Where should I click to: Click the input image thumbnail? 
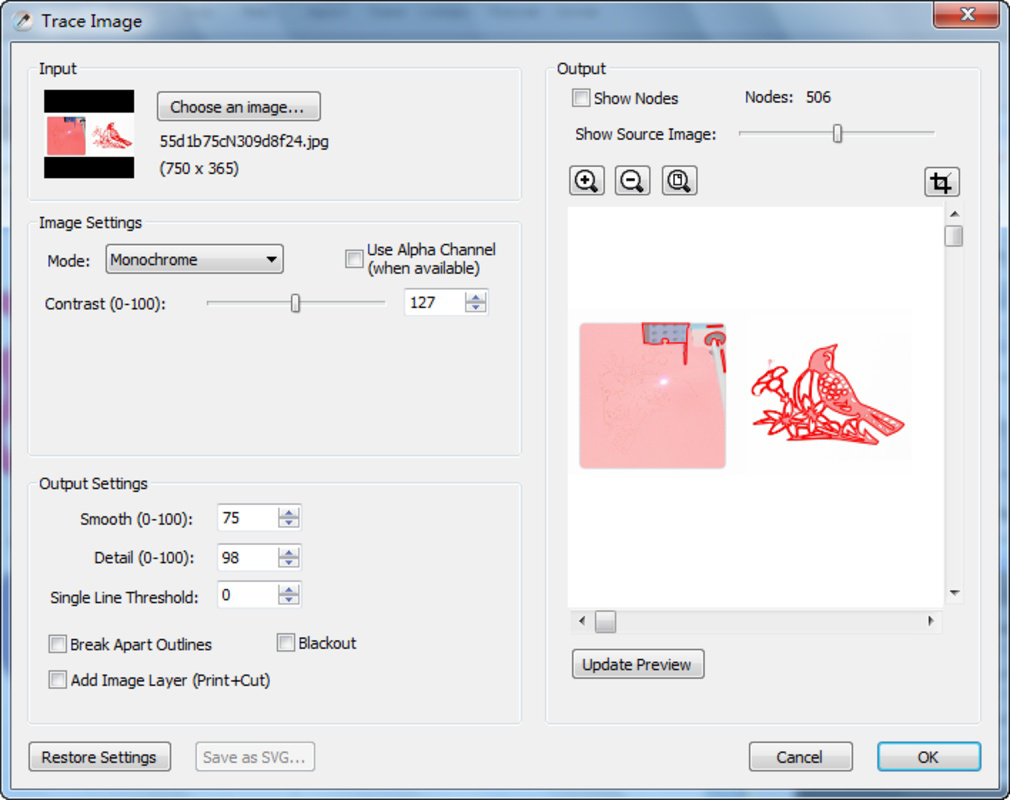(89, 134)
